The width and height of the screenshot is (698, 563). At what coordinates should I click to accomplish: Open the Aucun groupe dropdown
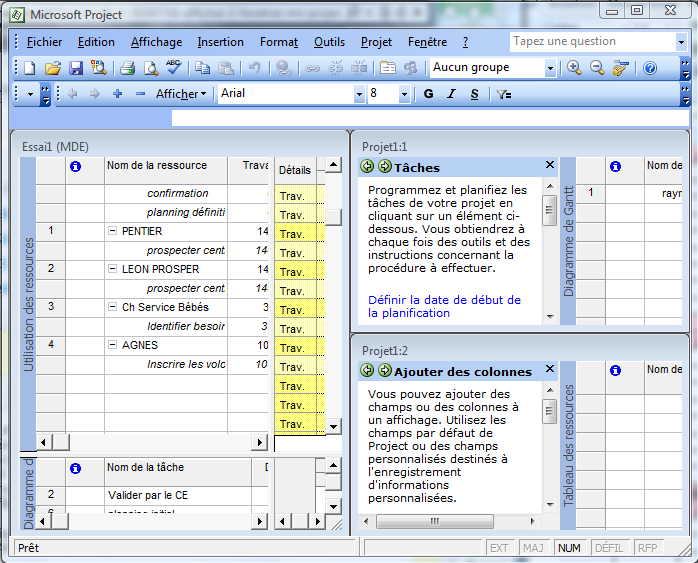[x=550, y=68]
